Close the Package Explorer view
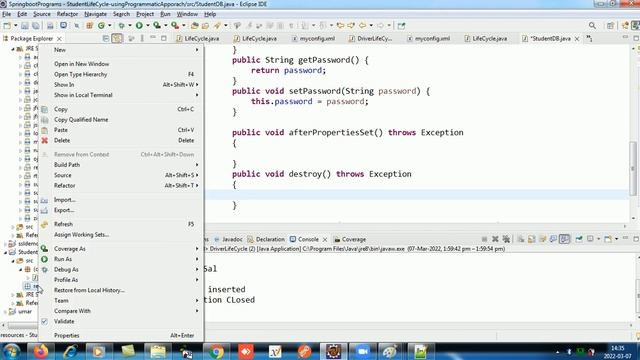The width and height of the screenshot is (640, 360). [59, 38]
